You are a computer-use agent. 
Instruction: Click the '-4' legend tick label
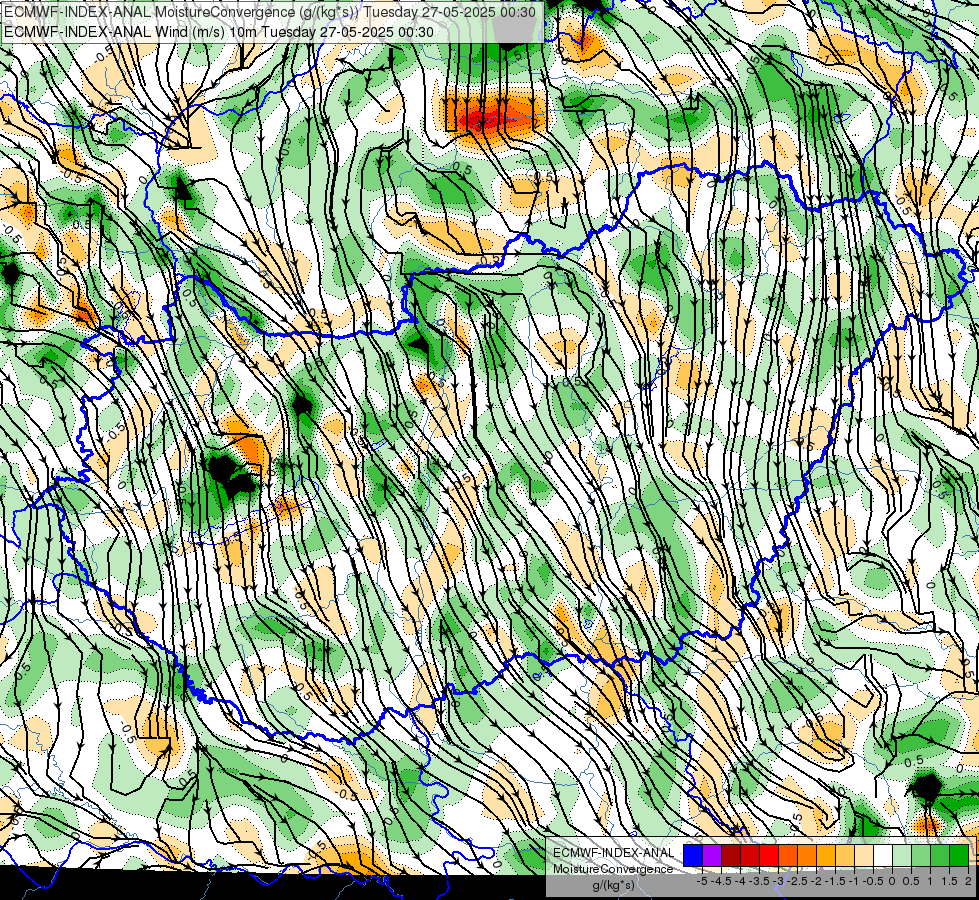tap(740, 881)
